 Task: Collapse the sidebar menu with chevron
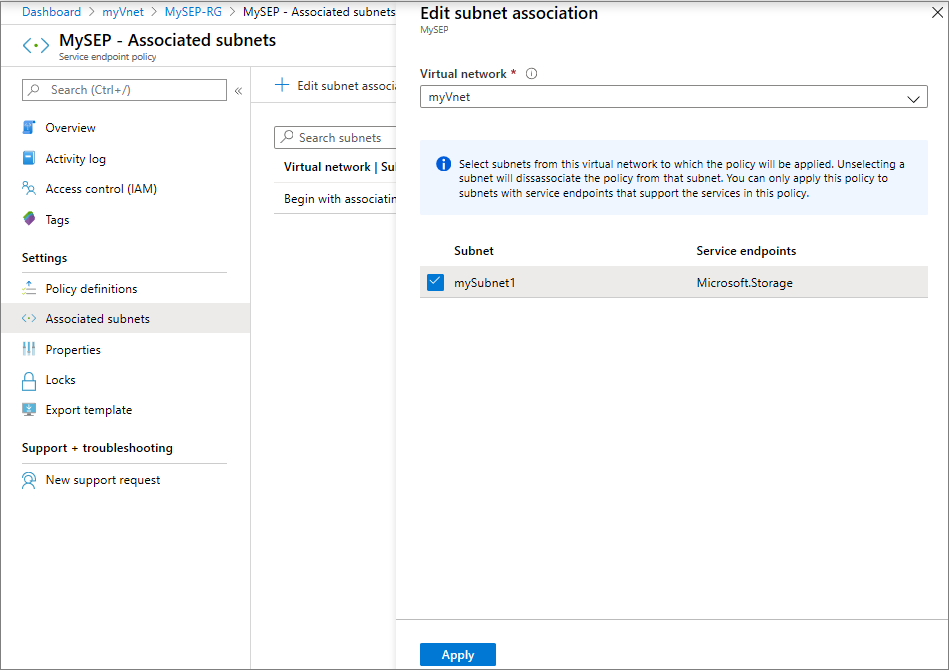click(238, 91)
